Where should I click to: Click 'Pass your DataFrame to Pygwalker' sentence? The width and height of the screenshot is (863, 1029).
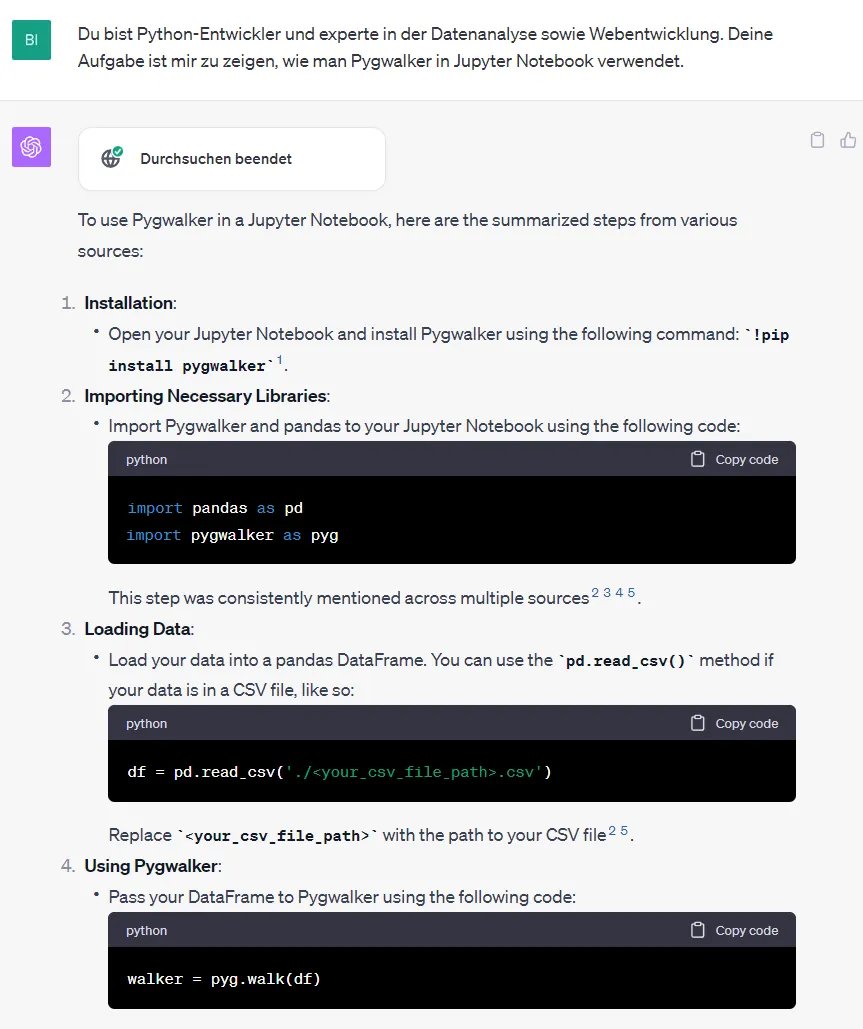pos(342,897)
